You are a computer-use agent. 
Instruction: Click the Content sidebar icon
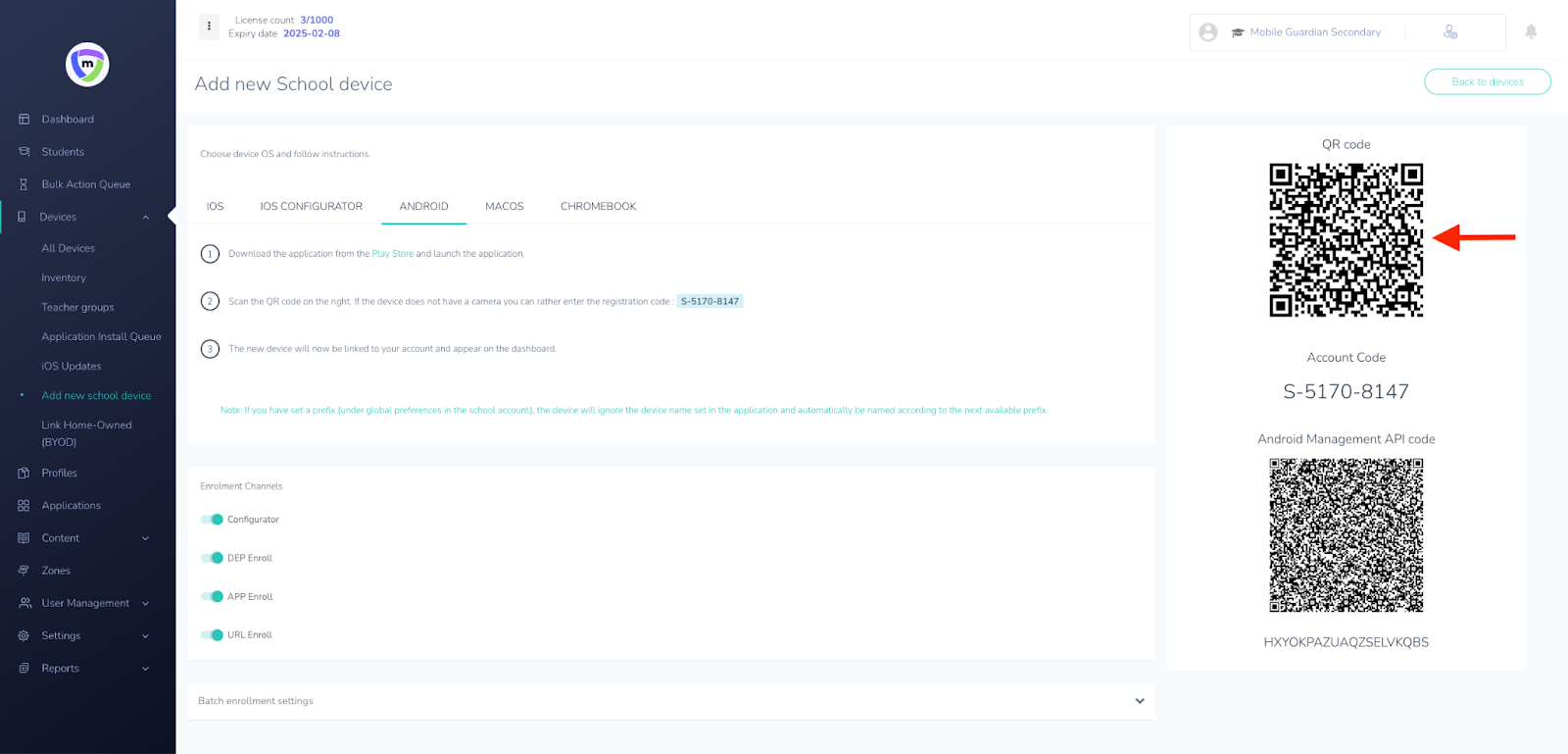[x=24, y=538]
